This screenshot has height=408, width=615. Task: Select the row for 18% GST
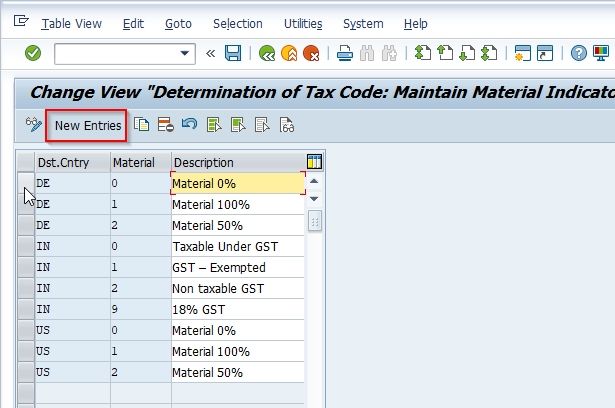[x=26, y=310]
